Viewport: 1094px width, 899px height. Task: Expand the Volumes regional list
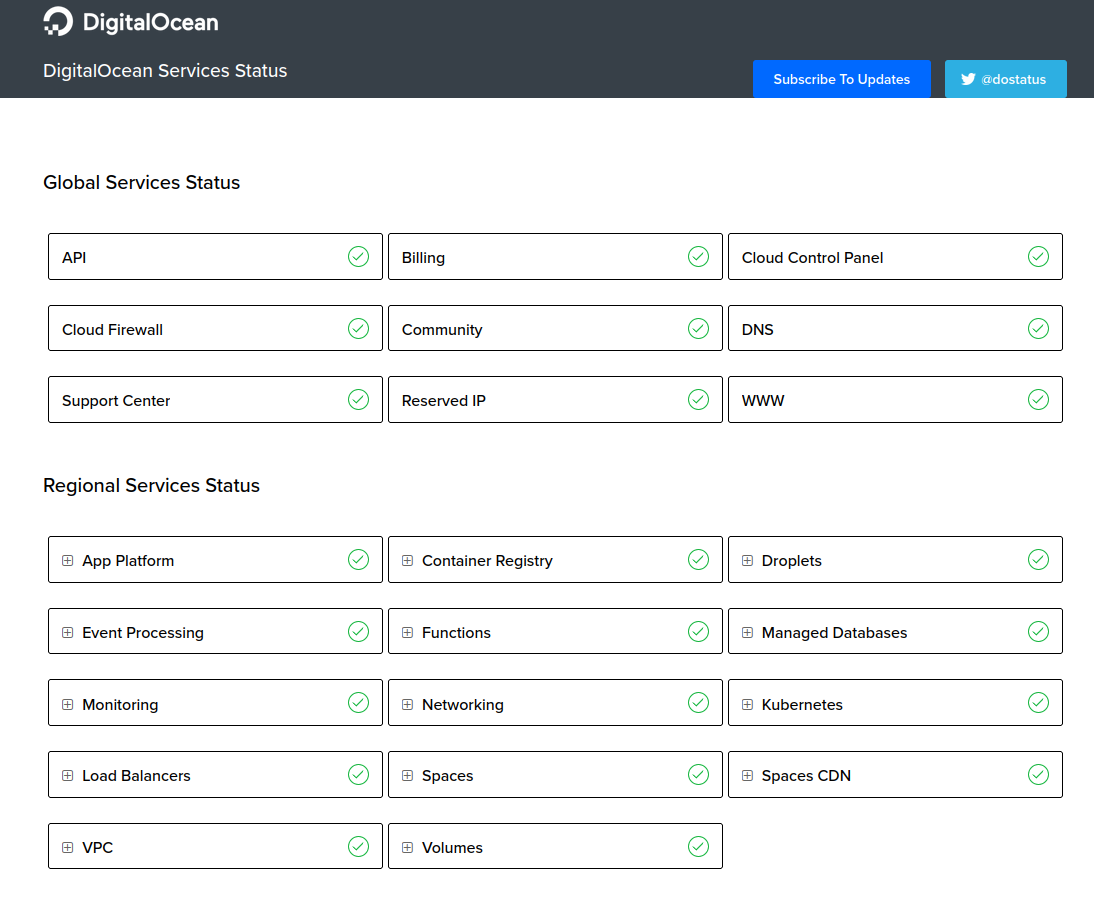click(x=407, y=847)
